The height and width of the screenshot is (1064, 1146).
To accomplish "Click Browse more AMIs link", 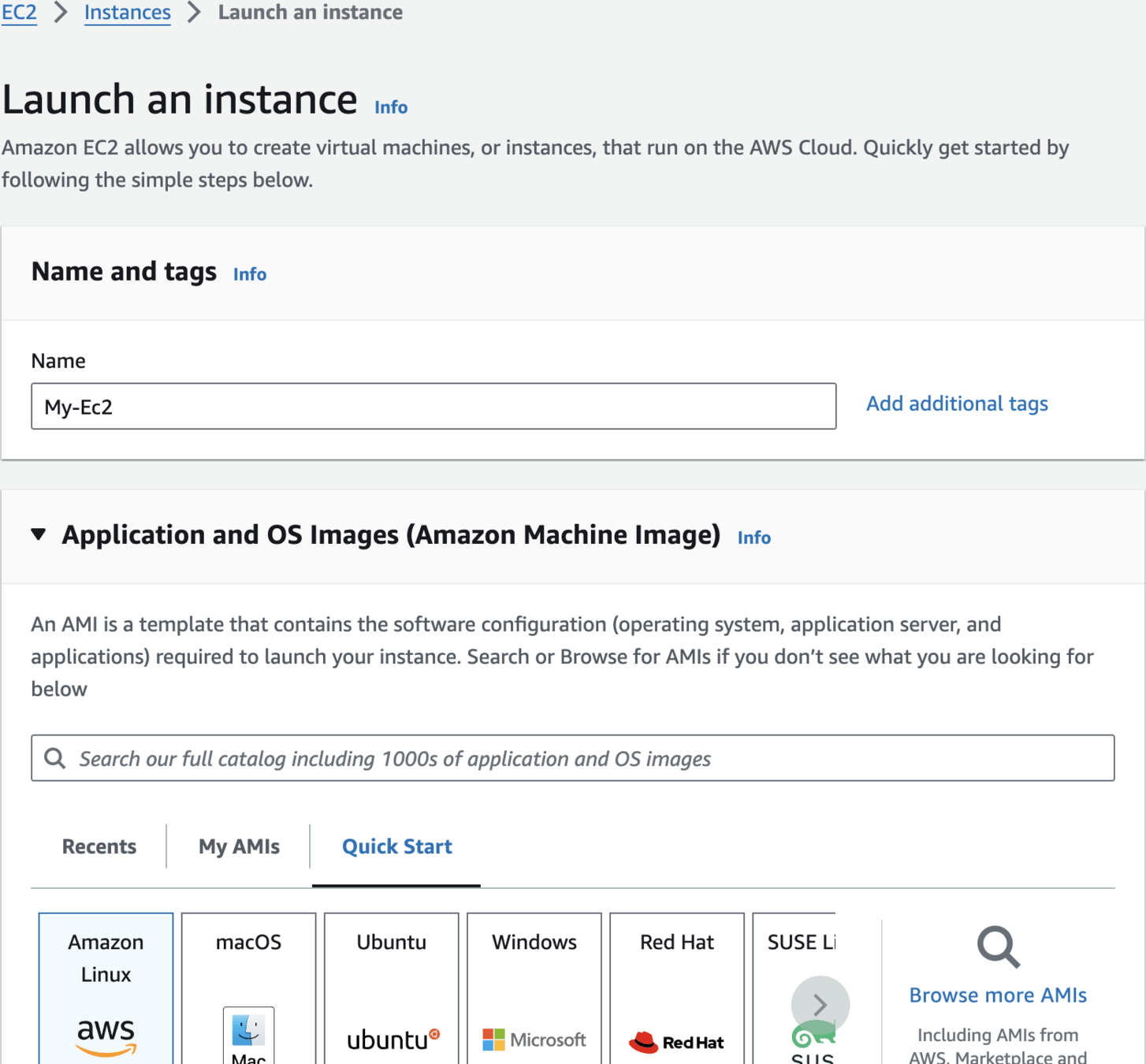I will tap(998, 995).
